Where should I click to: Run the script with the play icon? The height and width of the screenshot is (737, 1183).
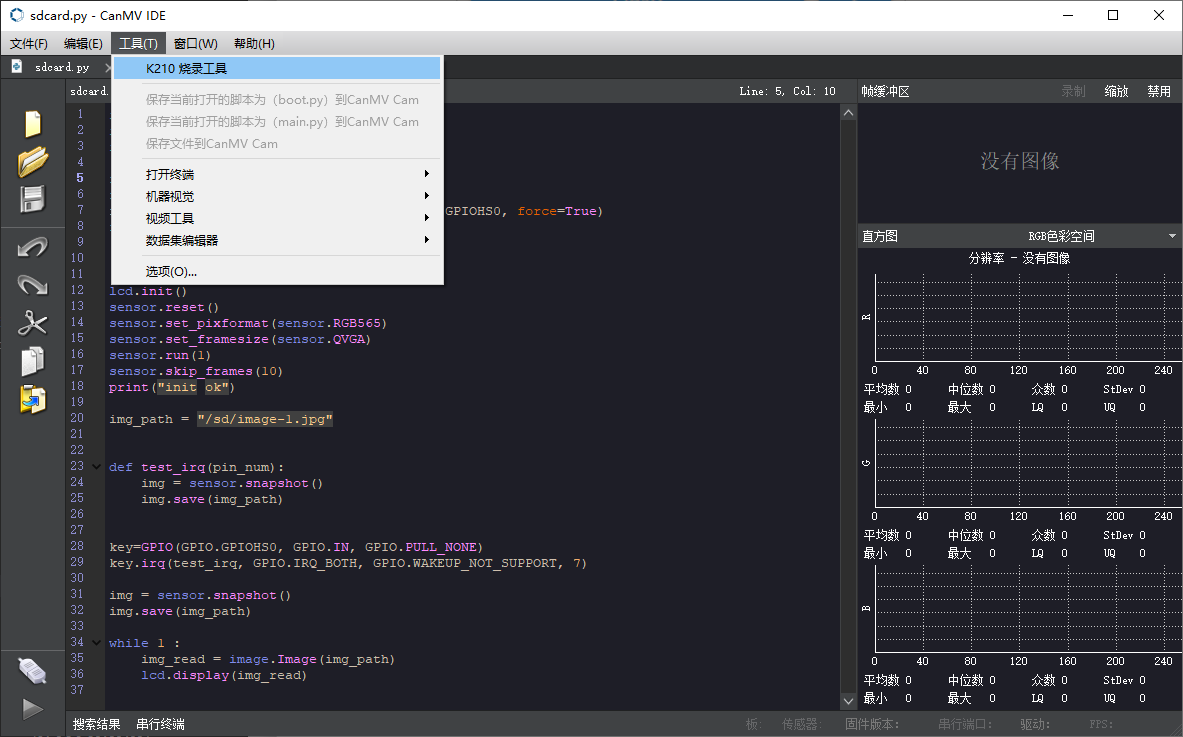click(x=32, y=708)
